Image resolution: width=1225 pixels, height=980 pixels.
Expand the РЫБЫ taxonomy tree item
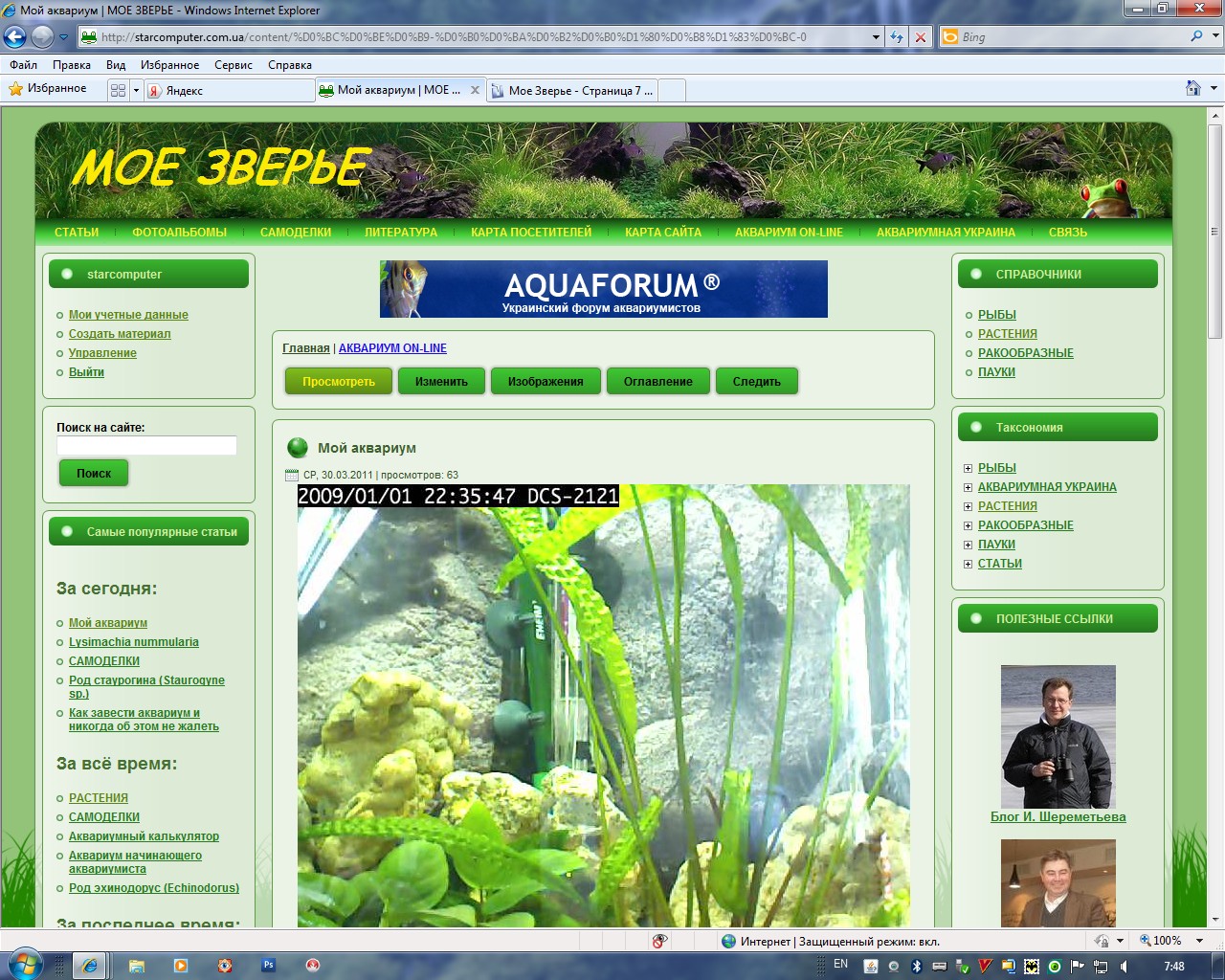pyautogui.click(x=968, y=468)
